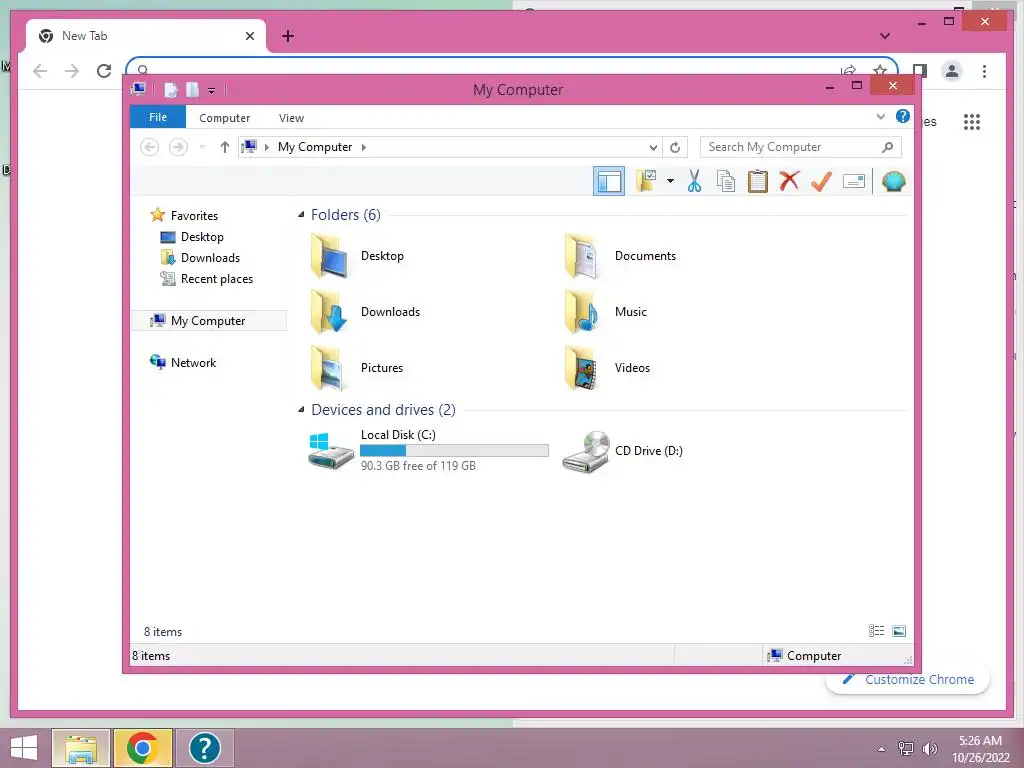Click the email envelope toolbar icon
This screenshot has width=1024, height=768.
point(854,181)
